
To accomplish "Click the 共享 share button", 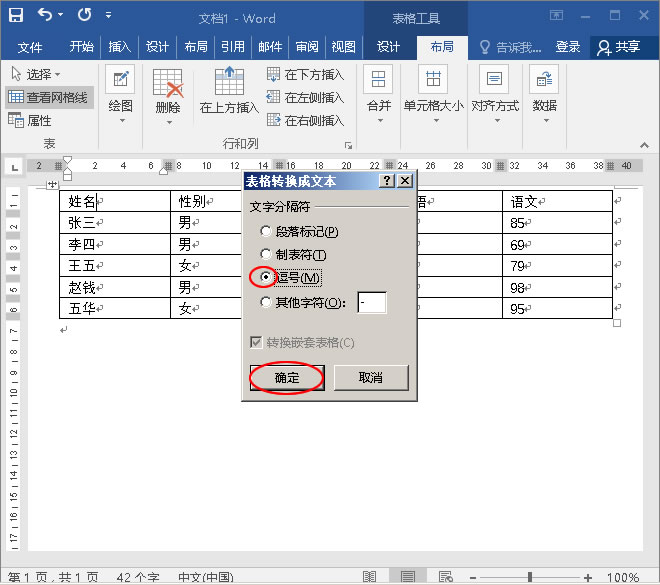I will (x=619, y=47).
